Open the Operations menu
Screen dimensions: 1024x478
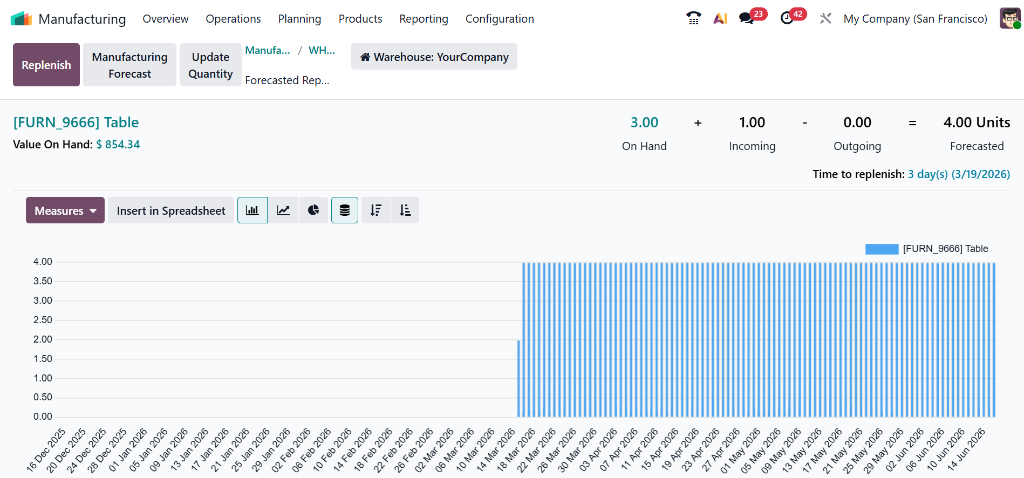click(233, 19)
